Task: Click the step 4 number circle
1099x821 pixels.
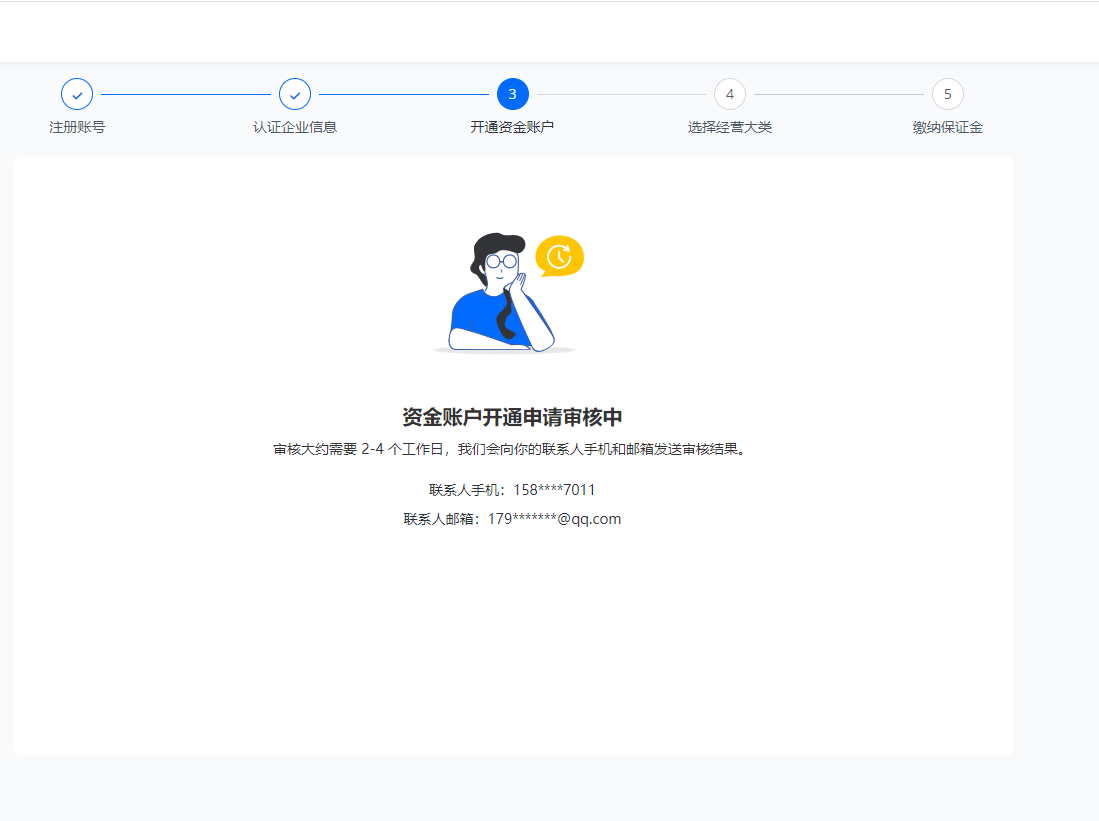Action: 730,94
